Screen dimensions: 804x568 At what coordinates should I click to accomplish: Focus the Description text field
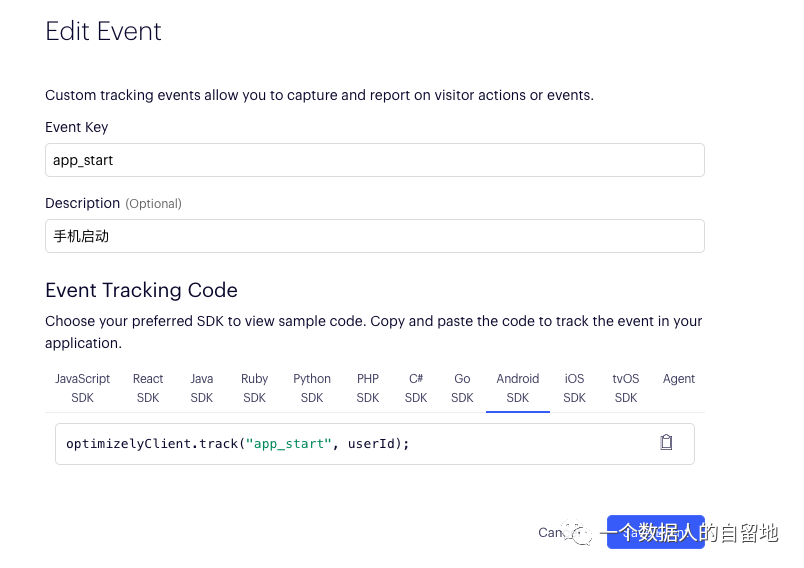pos(374,236)
